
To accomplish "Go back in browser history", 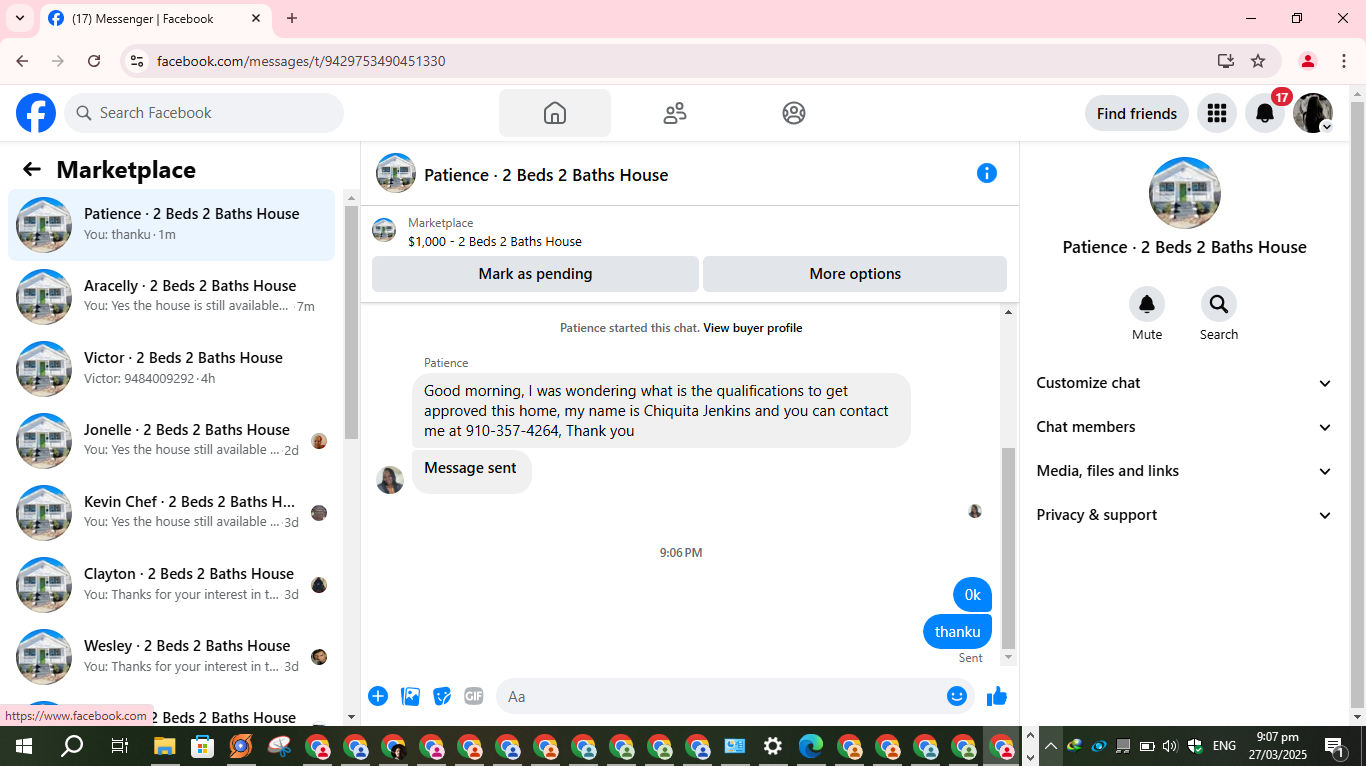I will (22, 61).
